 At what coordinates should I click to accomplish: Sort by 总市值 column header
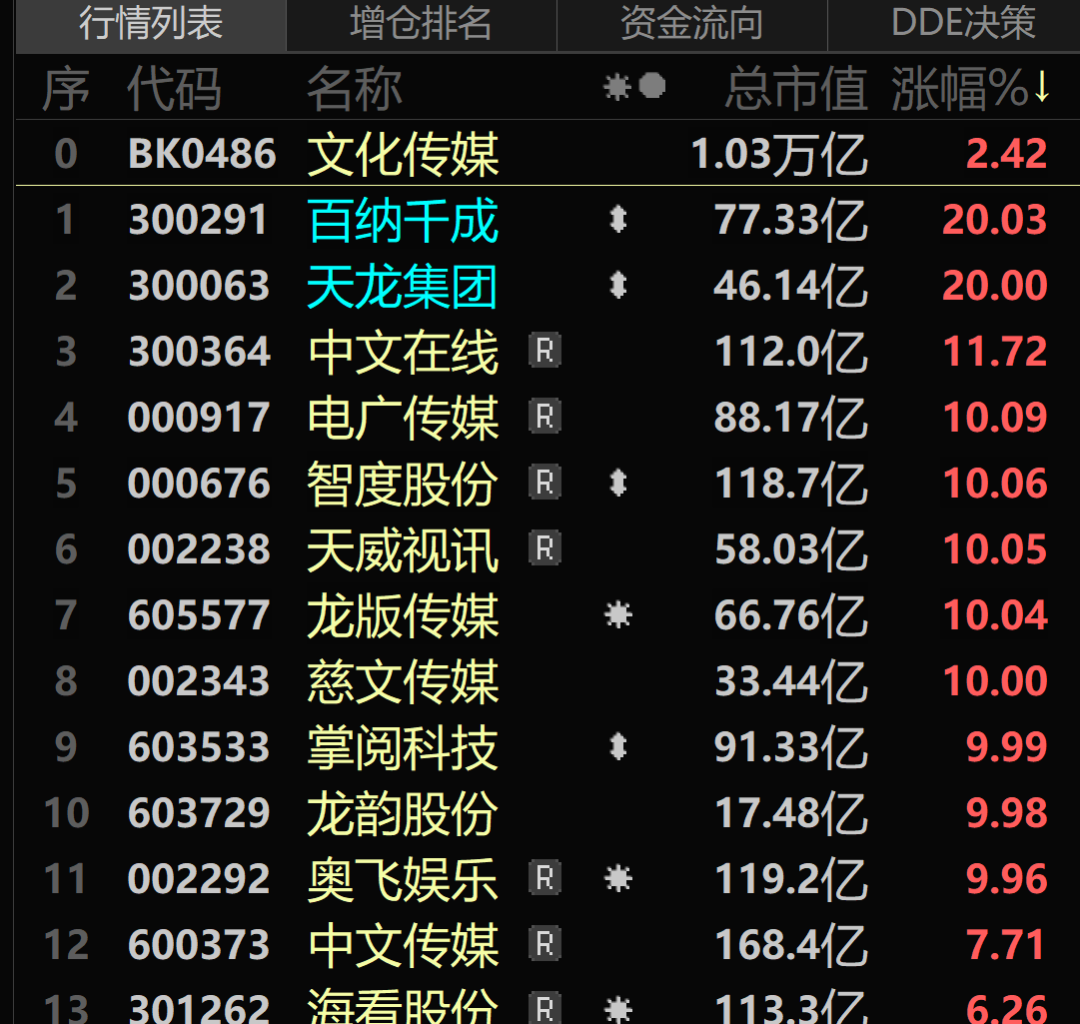tap(796, 89)
